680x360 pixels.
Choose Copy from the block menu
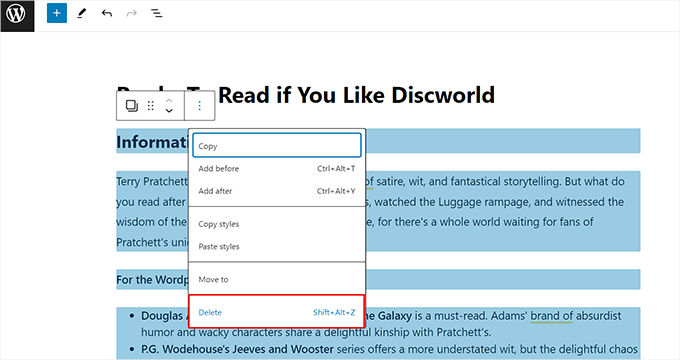tap(277, 146)
